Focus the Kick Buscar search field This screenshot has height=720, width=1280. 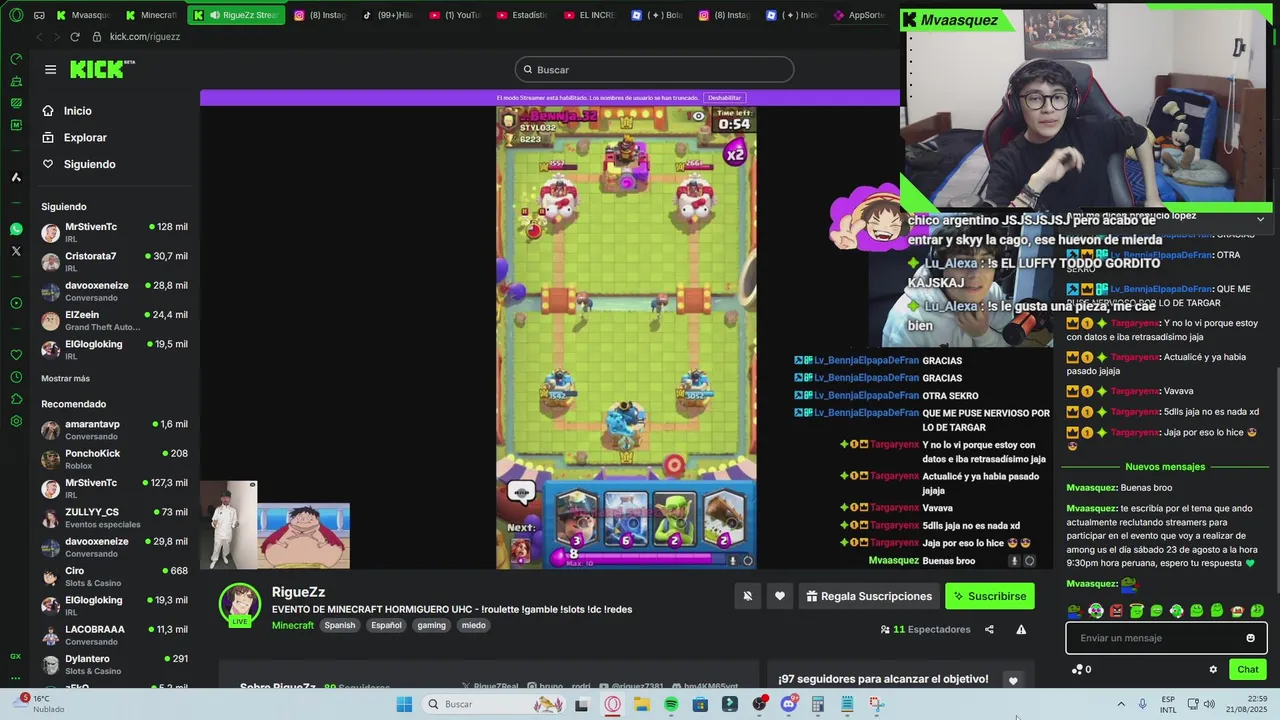(655, 69)
